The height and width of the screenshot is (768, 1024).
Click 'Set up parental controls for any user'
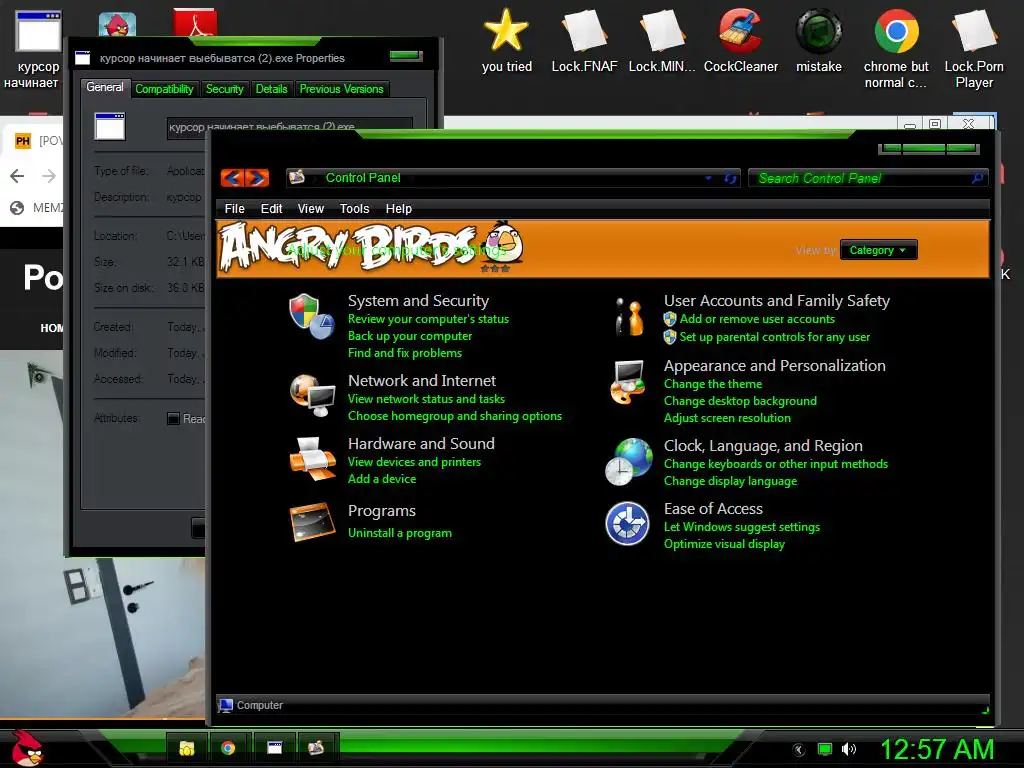(x=775, y=337)
